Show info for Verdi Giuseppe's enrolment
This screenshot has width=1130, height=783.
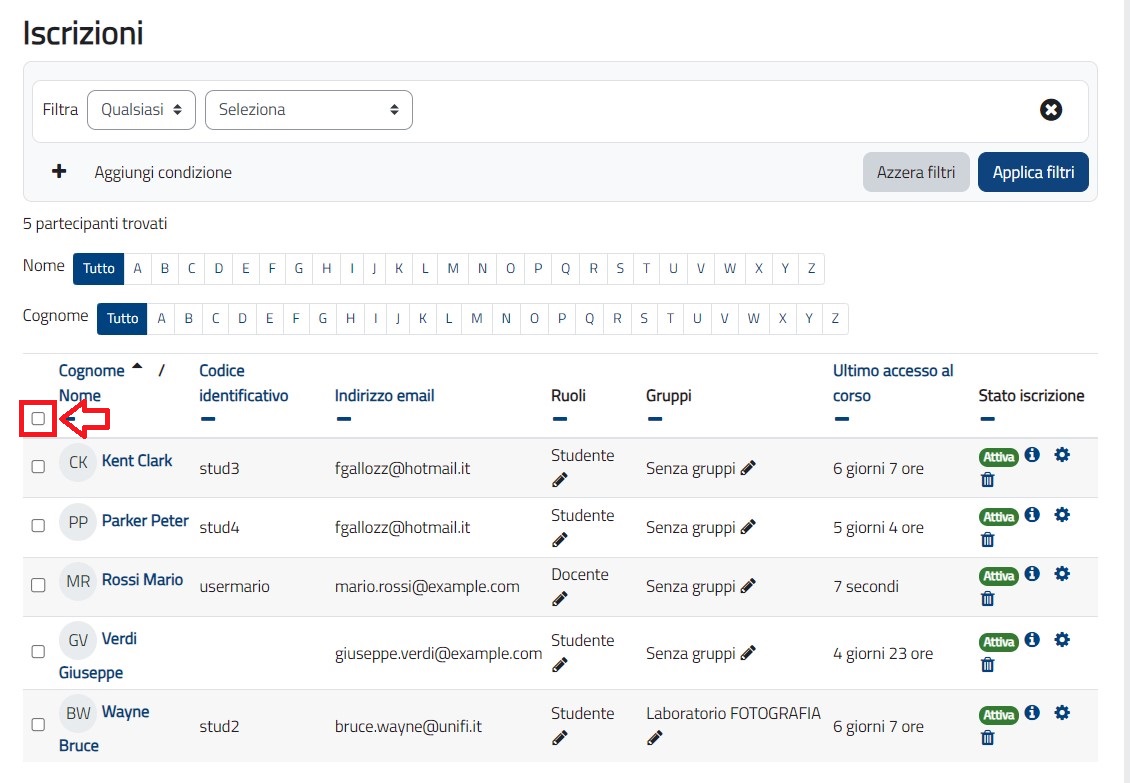tap(1032, 640)
